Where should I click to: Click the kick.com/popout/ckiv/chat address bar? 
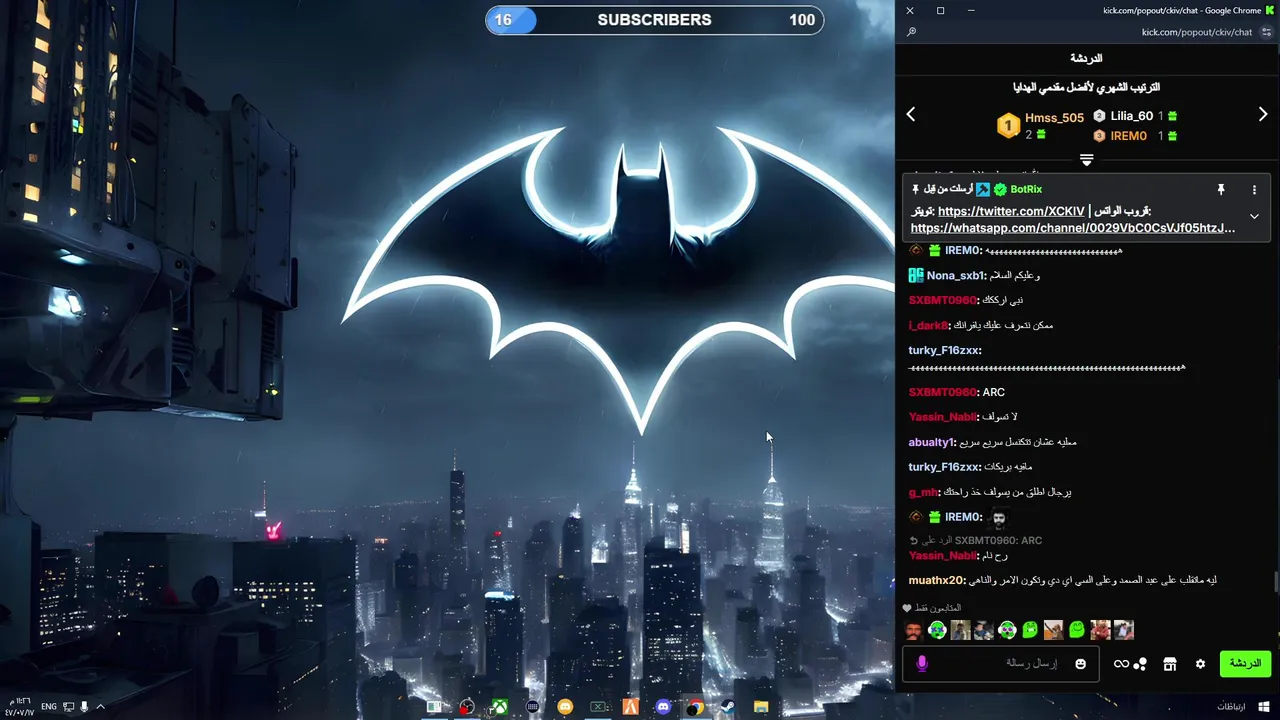pyautogui.click(x=1197, y=32)
